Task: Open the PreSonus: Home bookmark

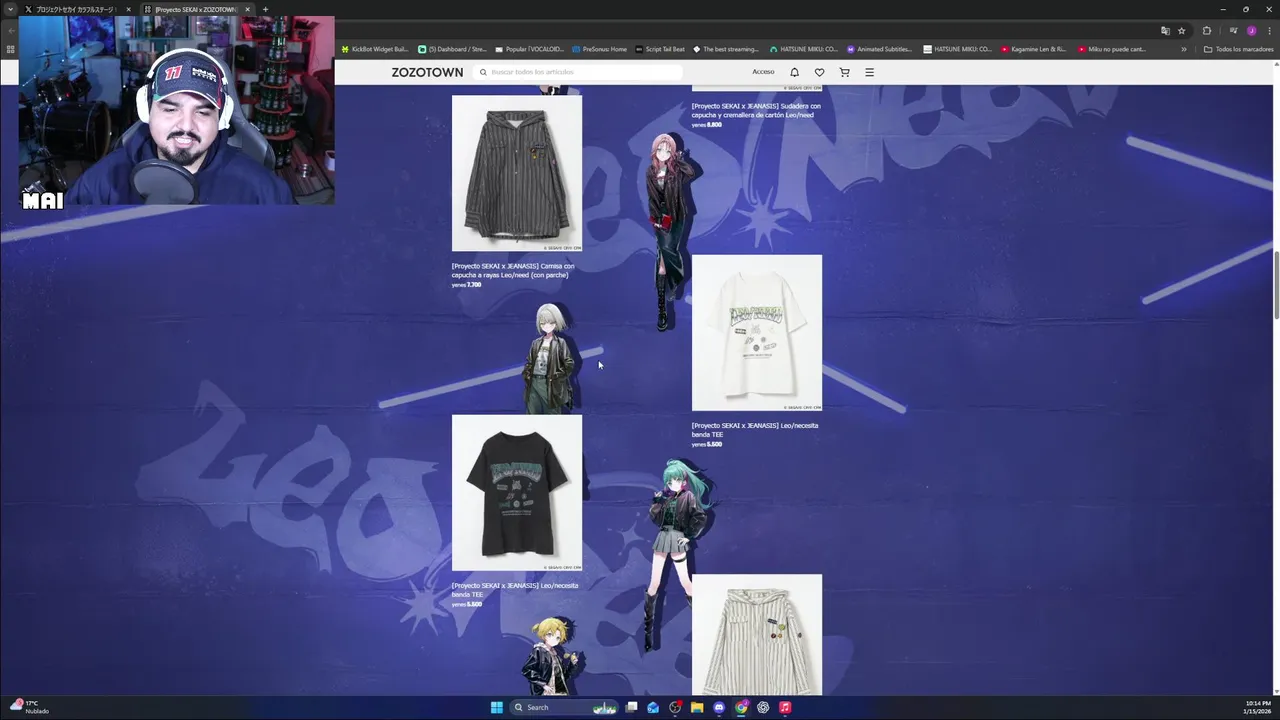Action: pos(600,49)
